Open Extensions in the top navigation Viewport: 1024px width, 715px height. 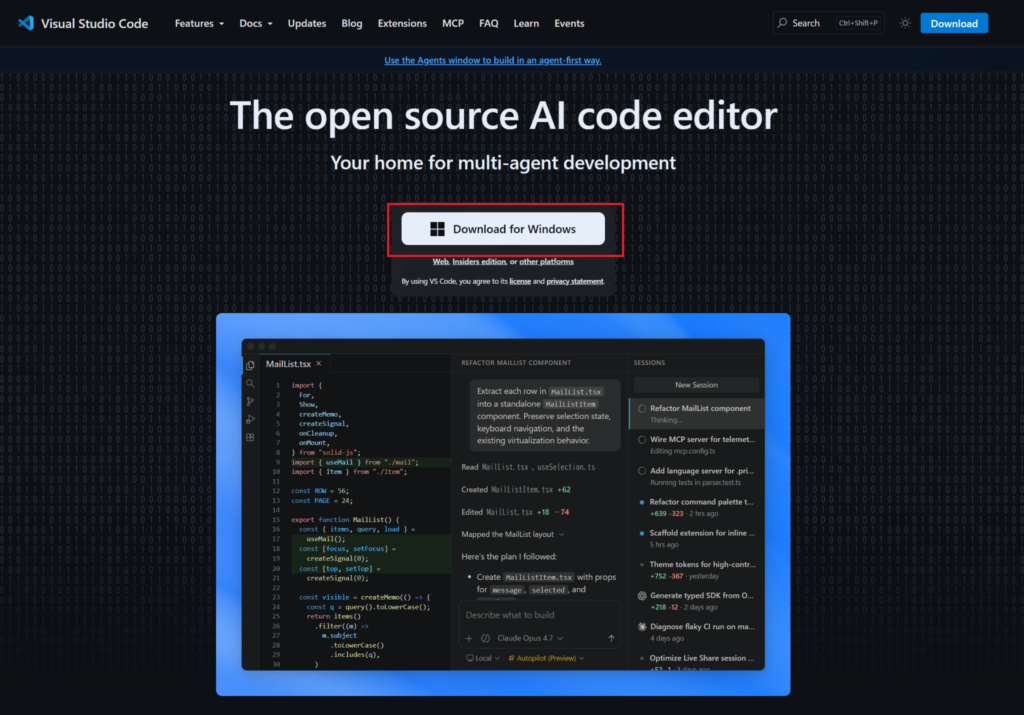(402, 24)
